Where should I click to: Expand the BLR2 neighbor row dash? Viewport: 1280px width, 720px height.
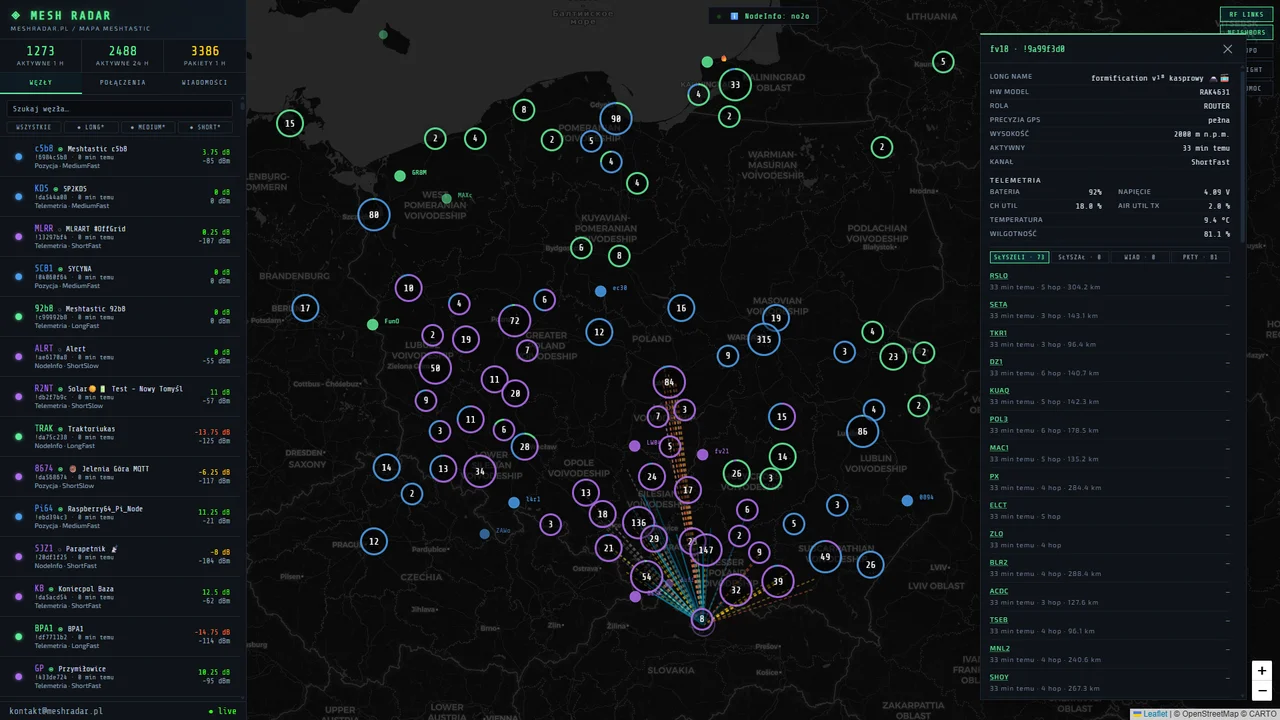(x=1228, y=563)
